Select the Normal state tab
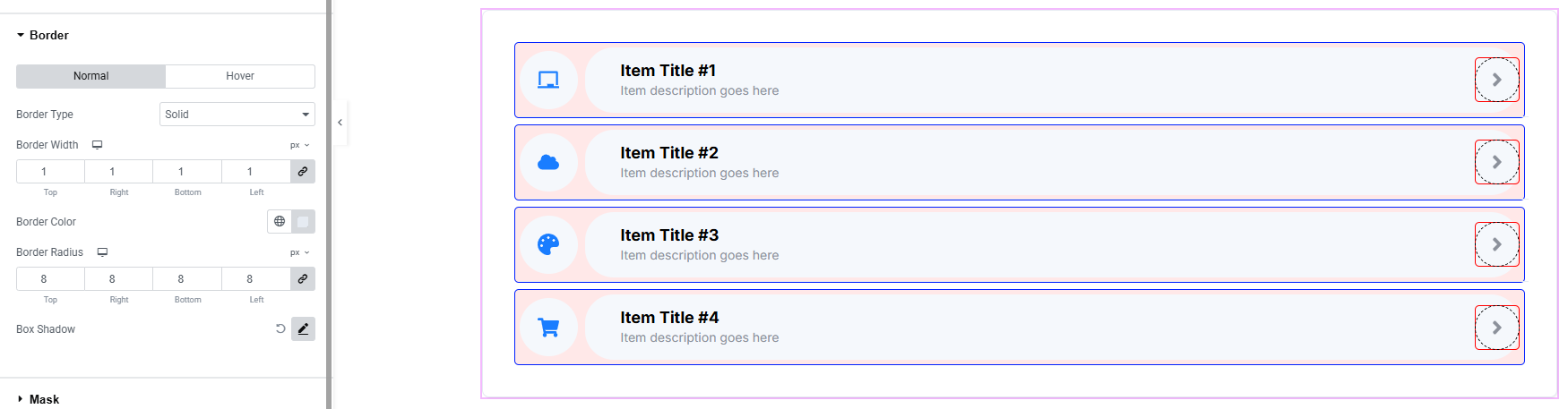1568x409 pixels. pyautogui.click(x=90, y=76)
